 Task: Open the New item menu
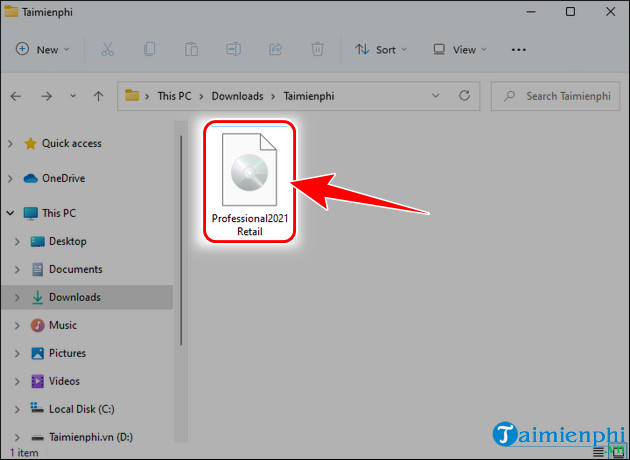pyautogui.click(x=43, y=49)
